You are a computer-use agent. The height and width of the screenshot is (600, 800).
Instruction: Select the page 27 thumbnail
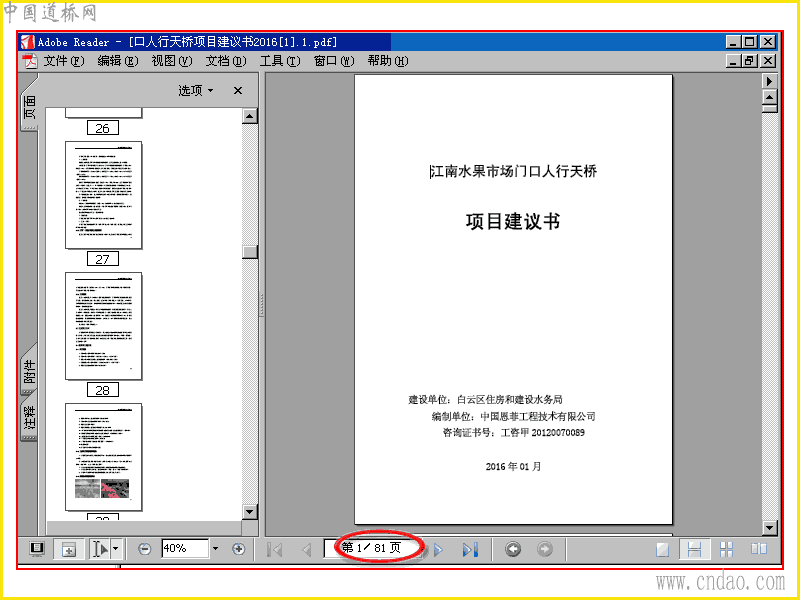tap(104, 195)
